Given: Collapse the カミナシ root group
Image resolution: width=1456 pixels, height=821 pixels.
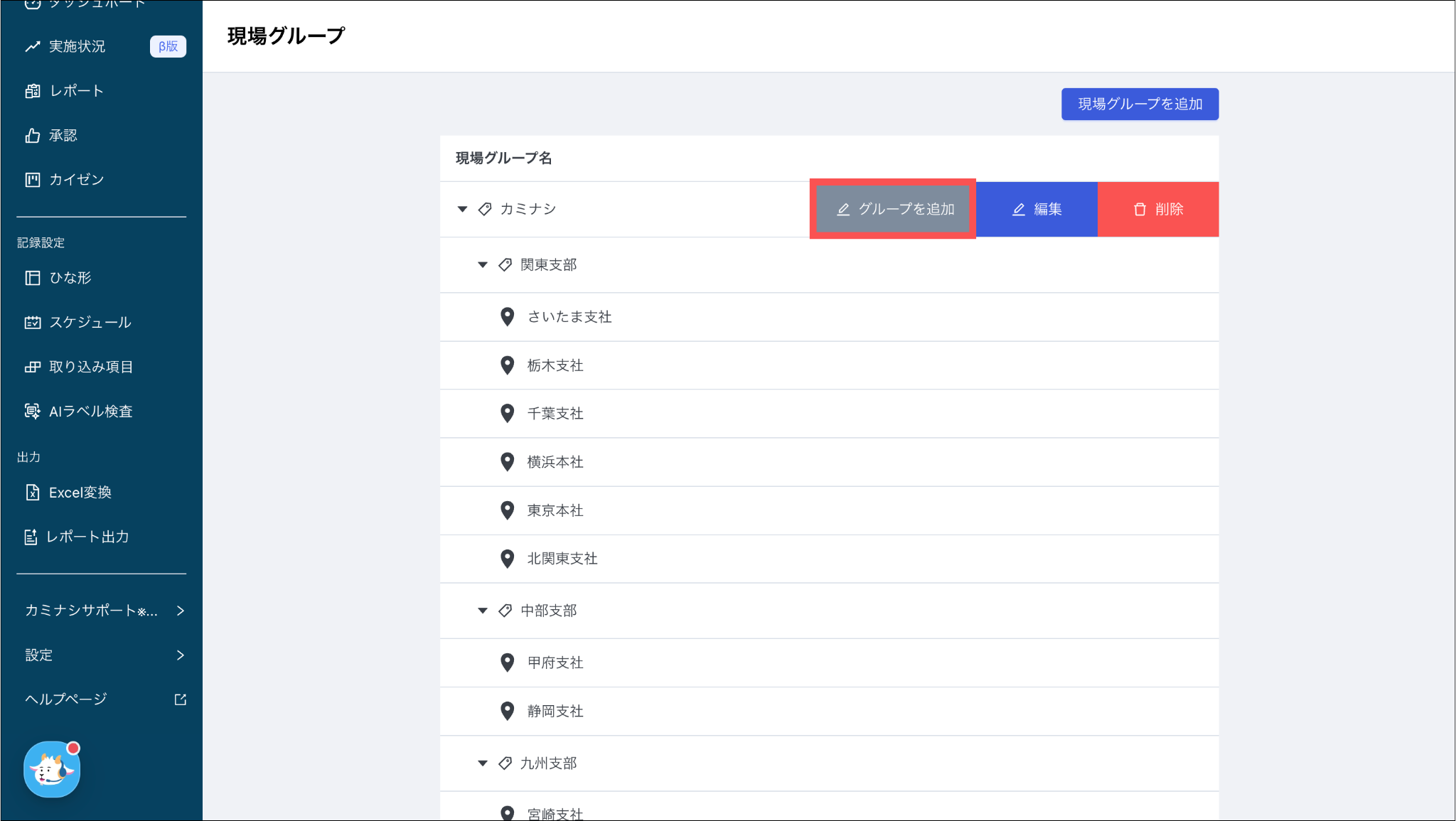Looking at the screenshot, I should click(462, 209).
